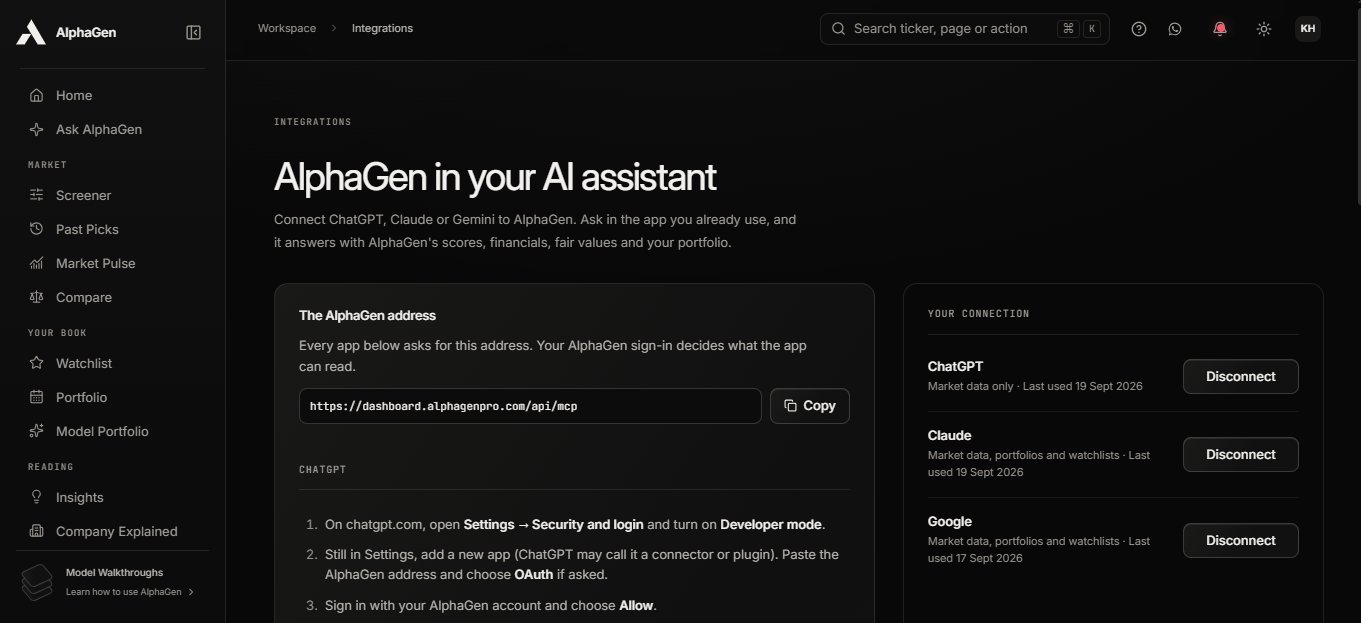
Task: Open the help question mark icon
Action: point(1139,29)
